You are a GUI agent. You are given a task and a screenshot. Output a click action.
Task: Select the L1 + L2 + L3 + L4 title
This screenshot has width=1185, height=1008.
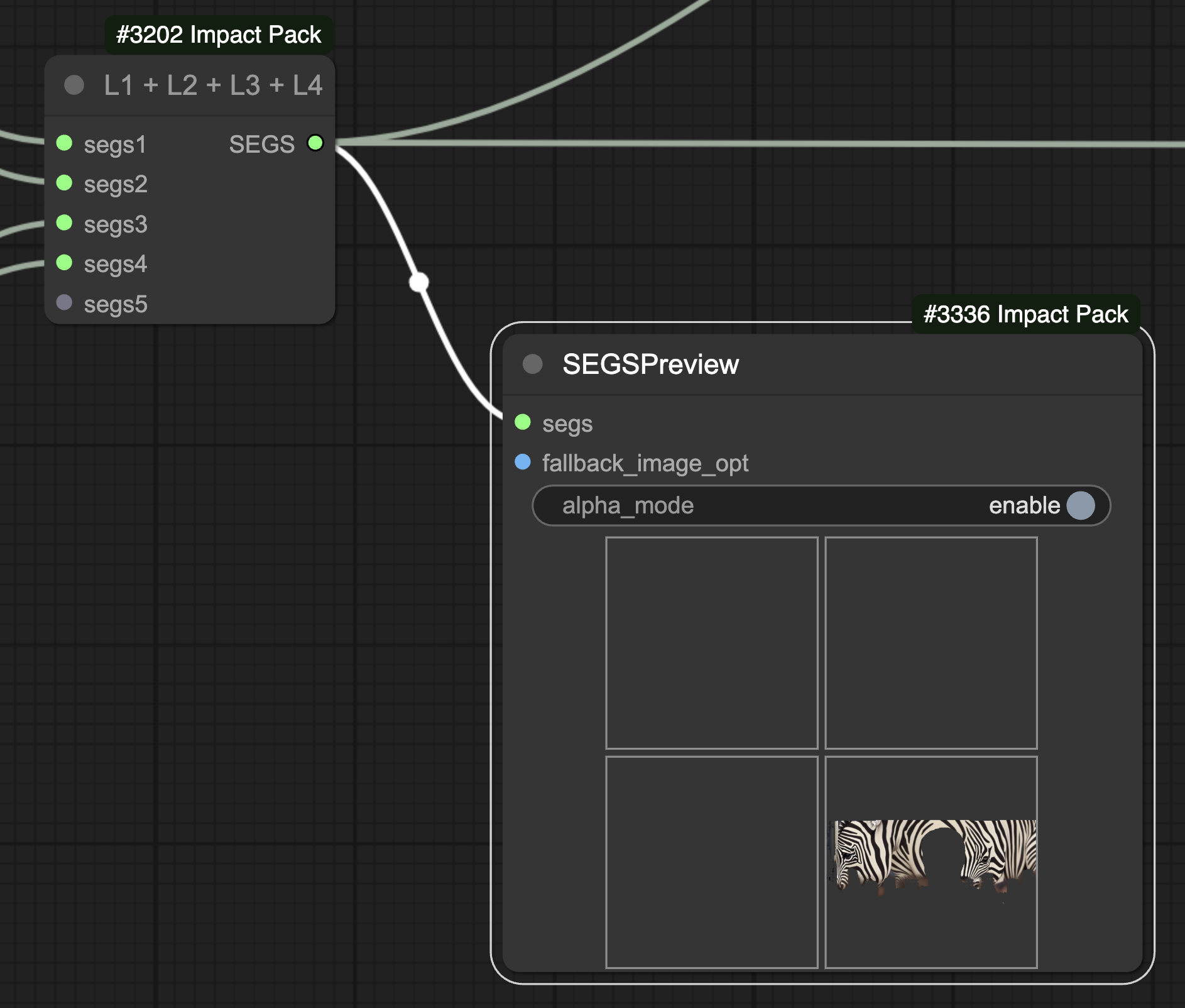(x=212, y=85)
